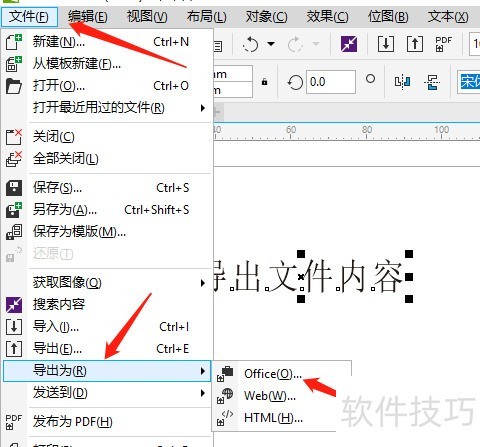
Task: Open the 文件(F) menu
Action: [29, 17]
